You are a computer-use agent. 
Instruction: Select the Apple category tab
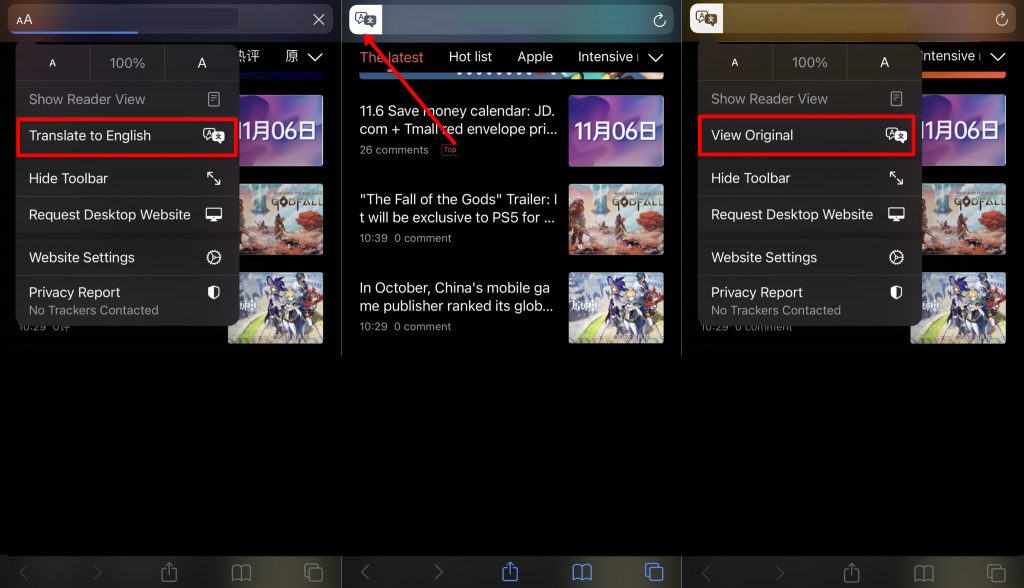[x=535, y=57]
